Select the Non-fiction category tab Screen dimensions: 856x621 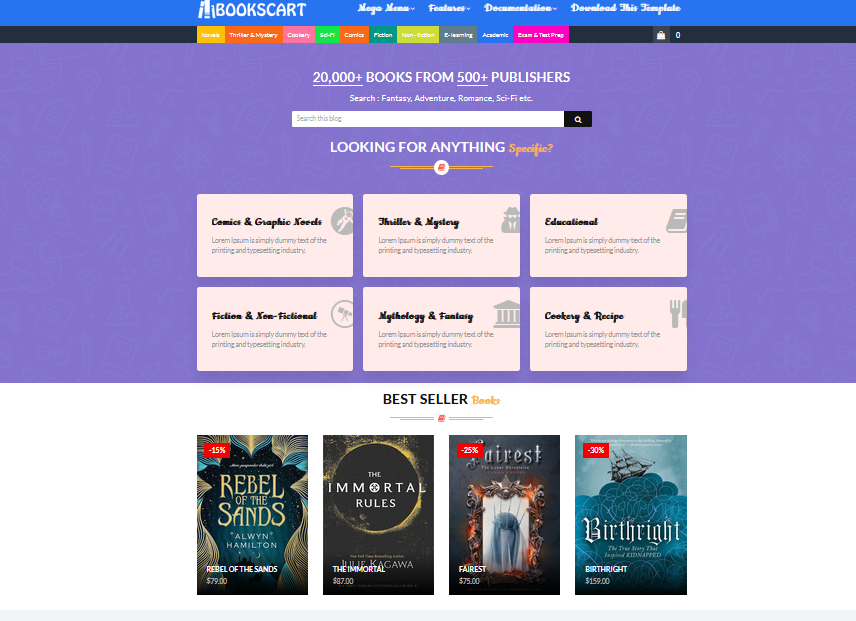coord(418,34)
